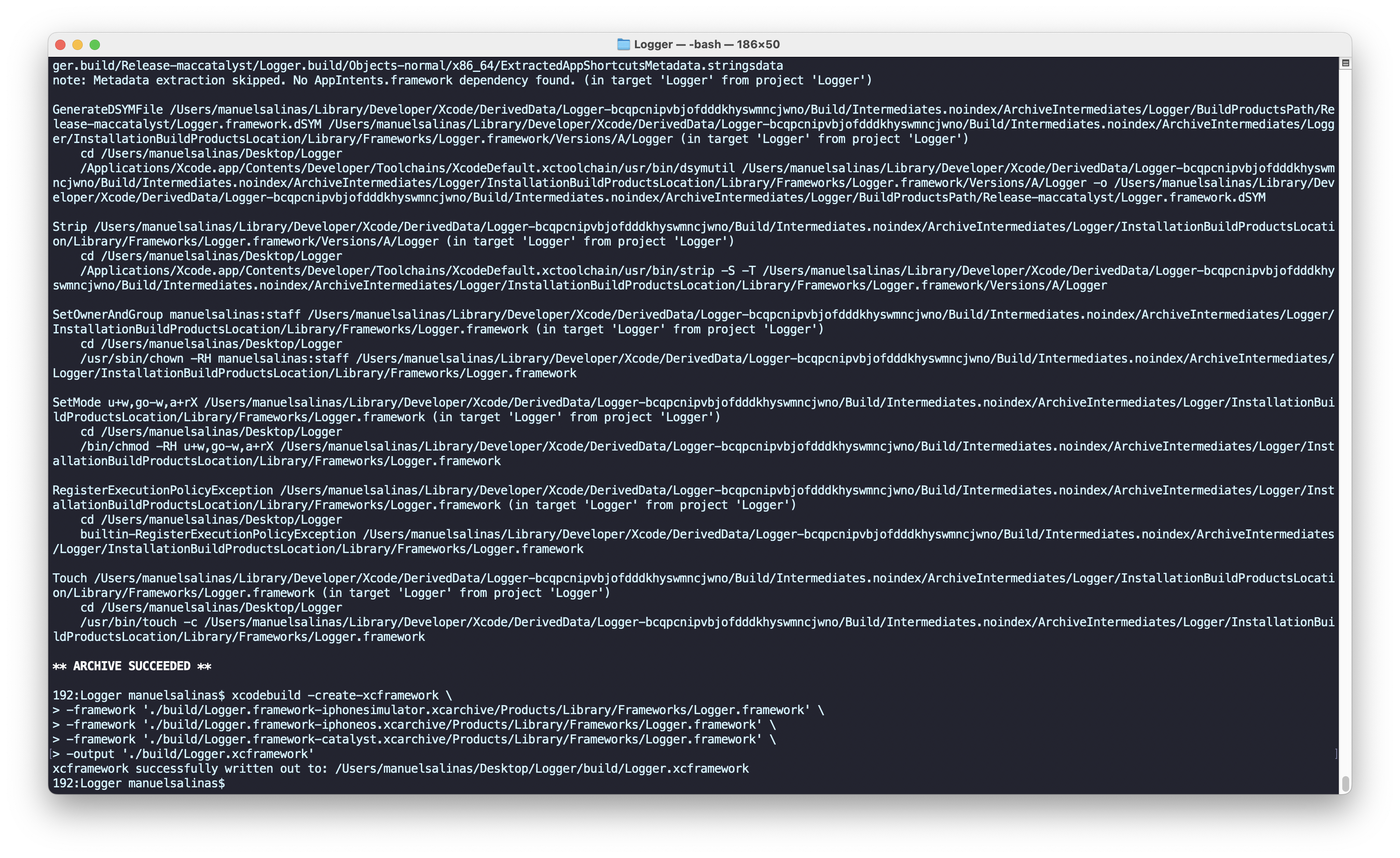Click 'builtin-RegisterExecutionPolicyException' command text
The height and width of the screenshot is (858, 1400).
point(218,534)
